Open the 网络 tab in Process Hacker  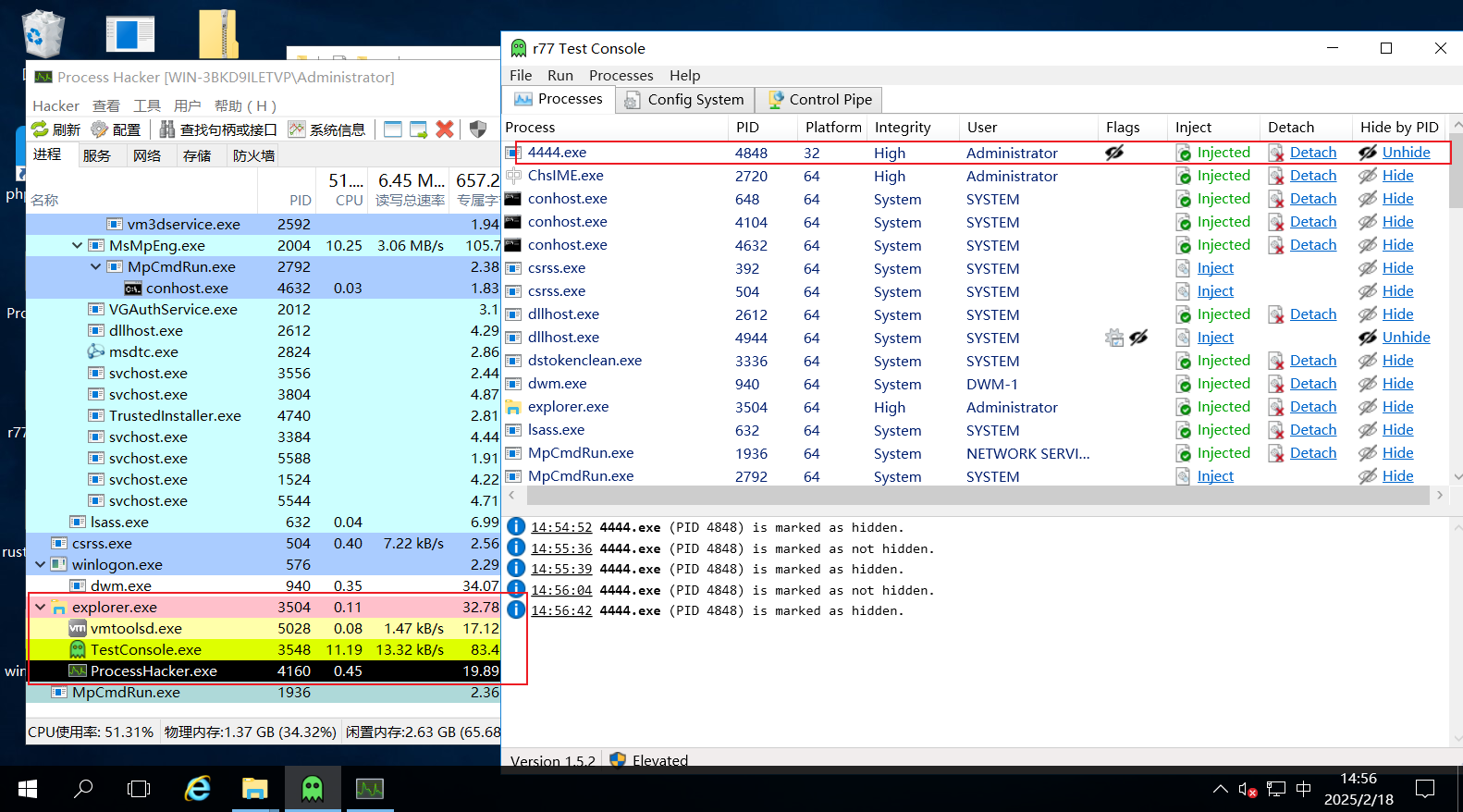(147, 155)
